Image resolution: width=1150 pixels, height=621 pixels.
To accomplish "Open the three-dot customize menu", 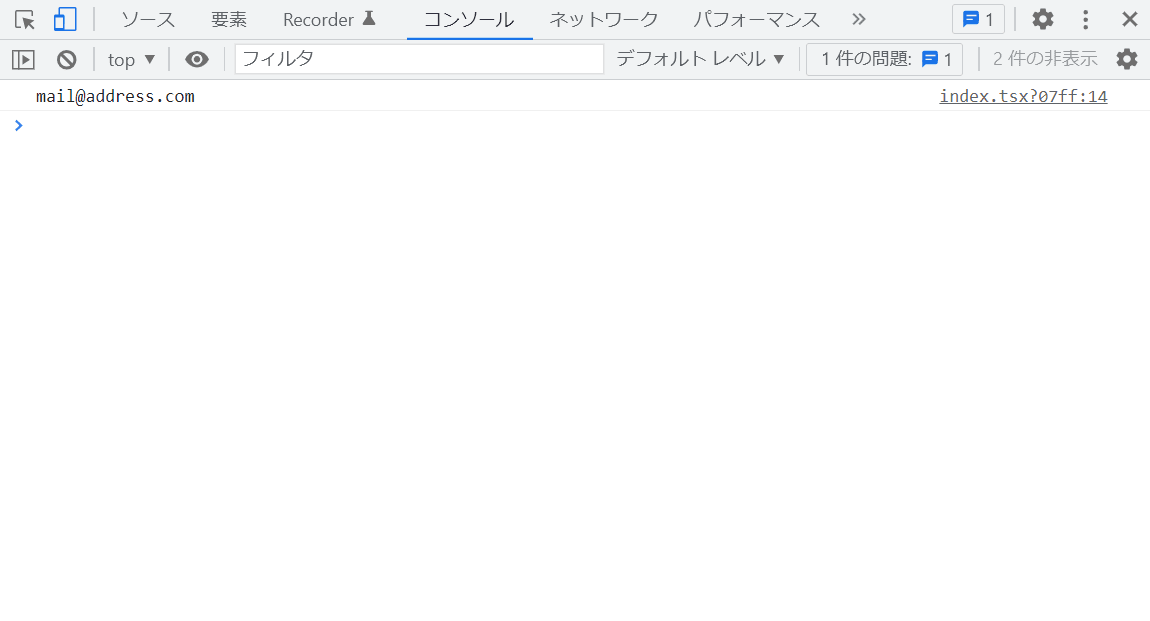I will pyautogui.click(x=1085, y=20).
